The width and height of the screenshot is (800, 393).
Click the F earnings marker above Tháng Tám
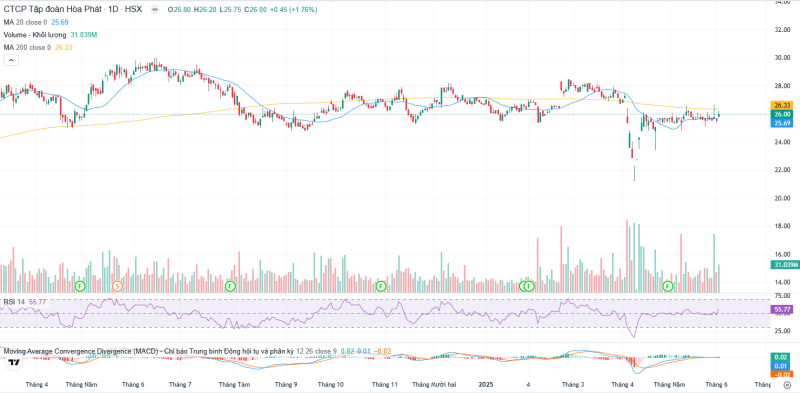click(x=231, y=286)
